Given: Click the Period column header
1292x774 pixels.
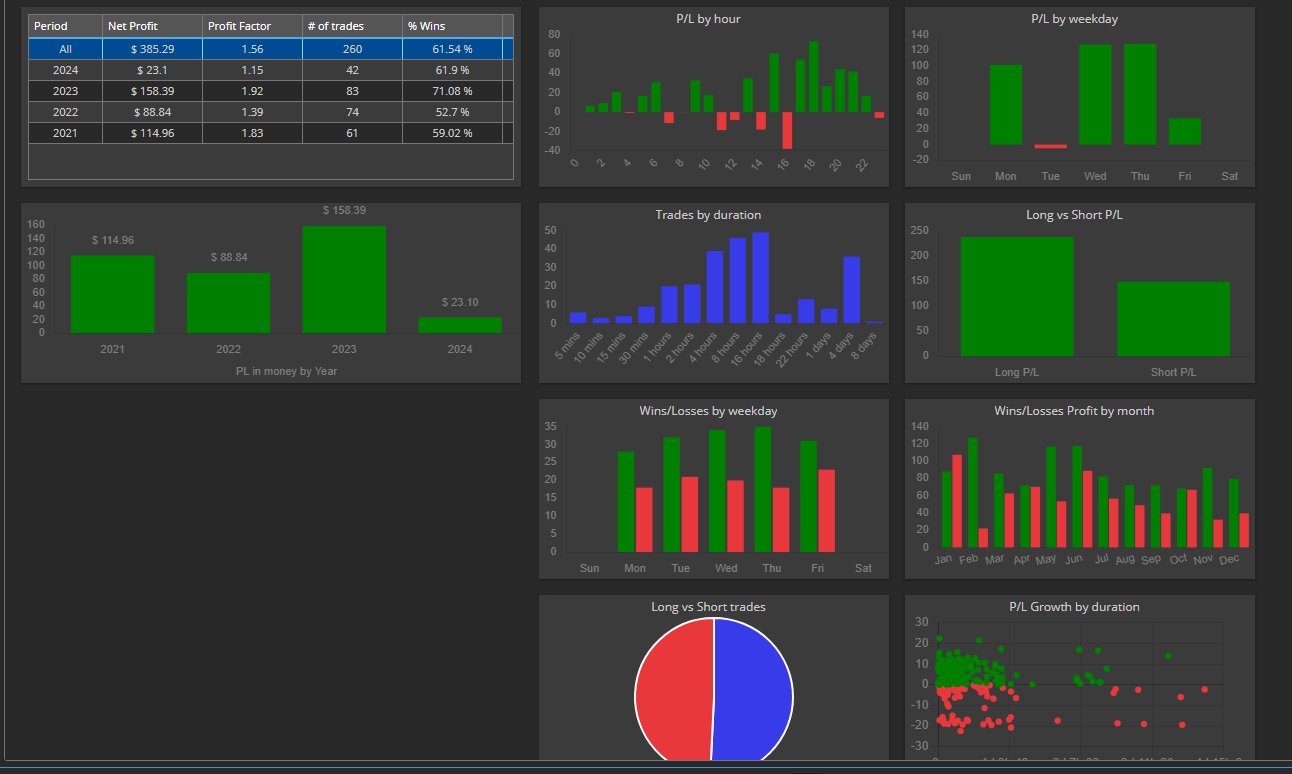Looking at the screenshot, I should click(65, 26).
